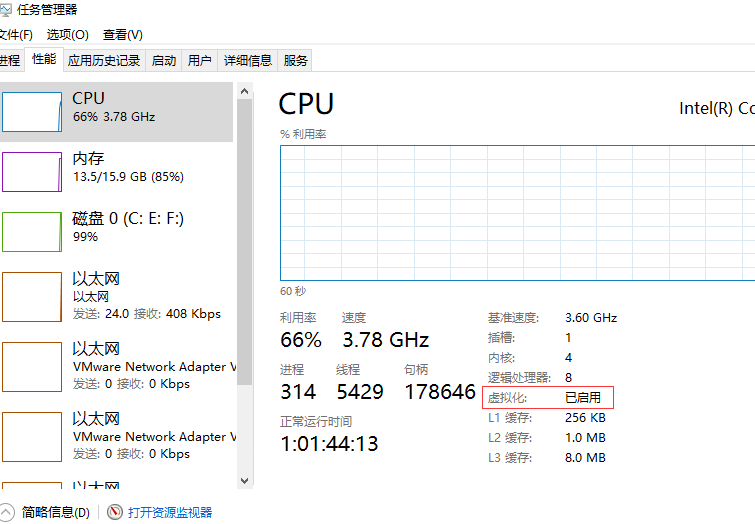Switch to the 启动 tab
Image resolution: width=755 pixels, height=524 pixels.
(164, 61)
